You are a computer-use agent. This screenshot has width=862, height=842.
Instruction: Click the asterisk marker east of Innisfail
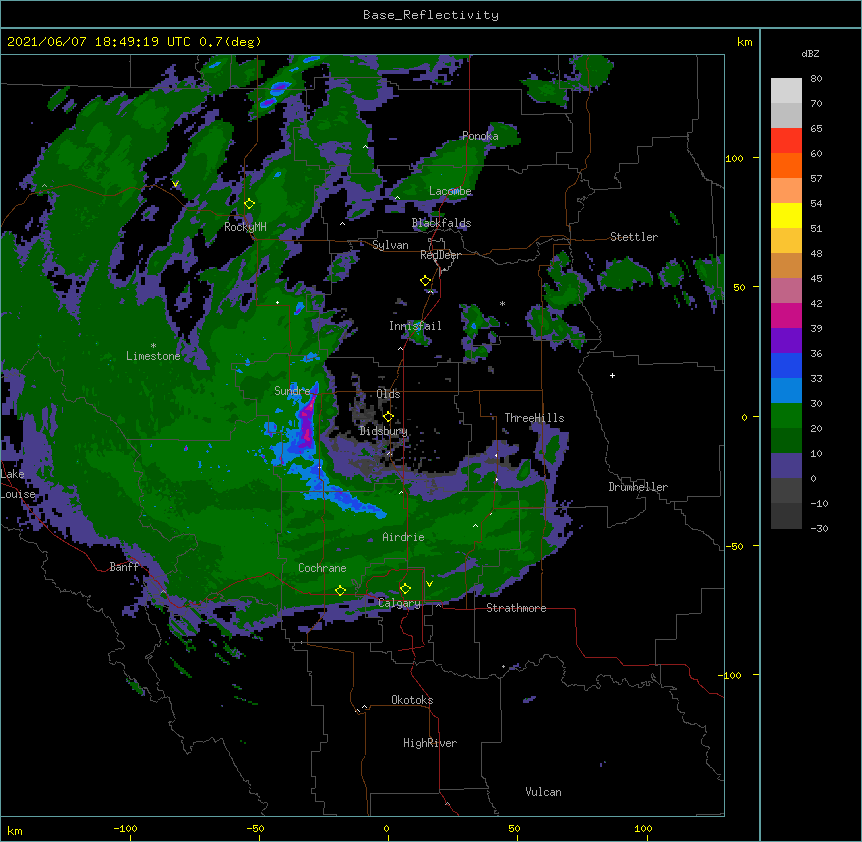tap(502, 303)
